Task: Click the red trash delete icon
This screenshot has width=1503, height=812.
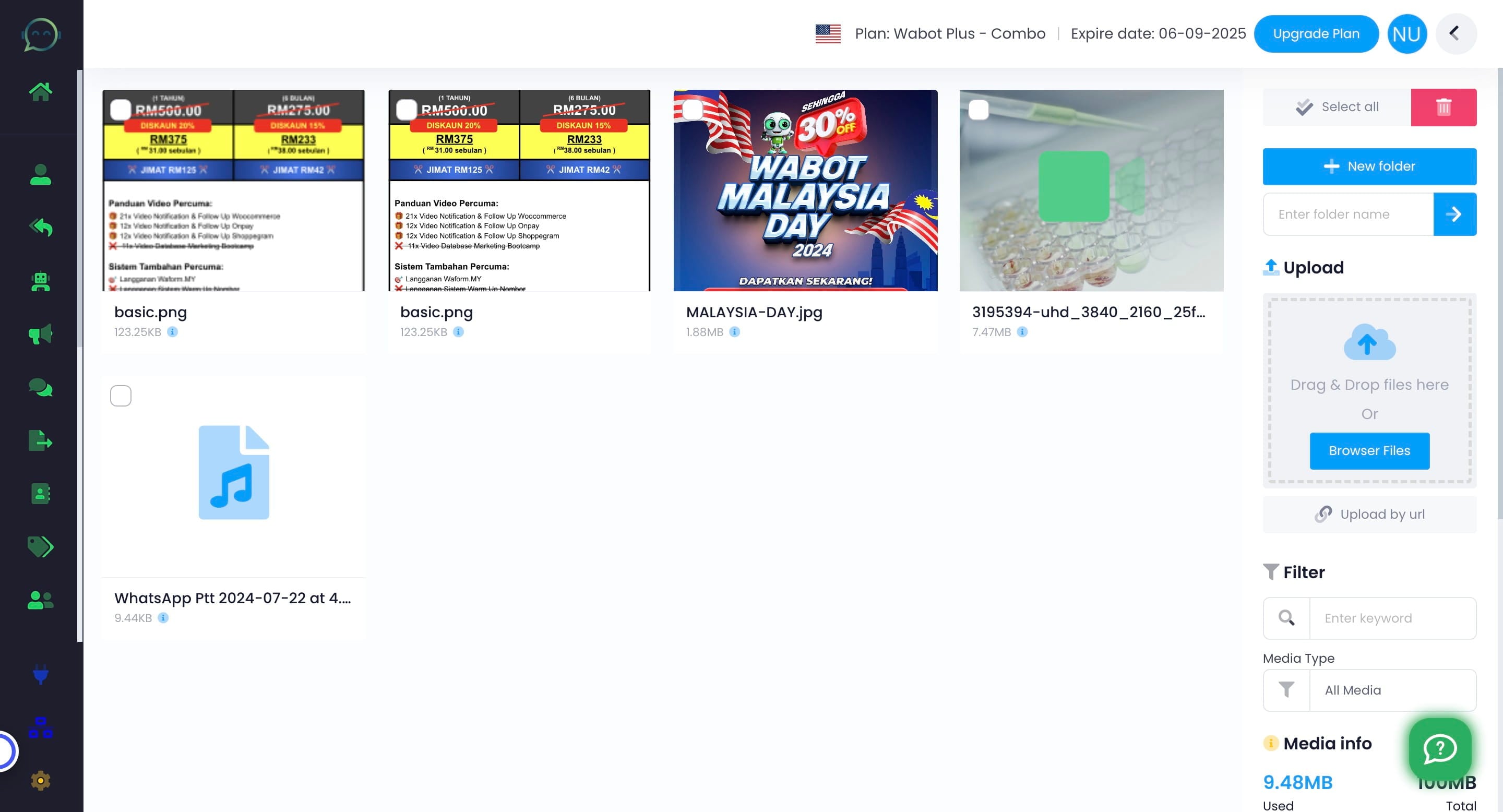Action: 1443,108
